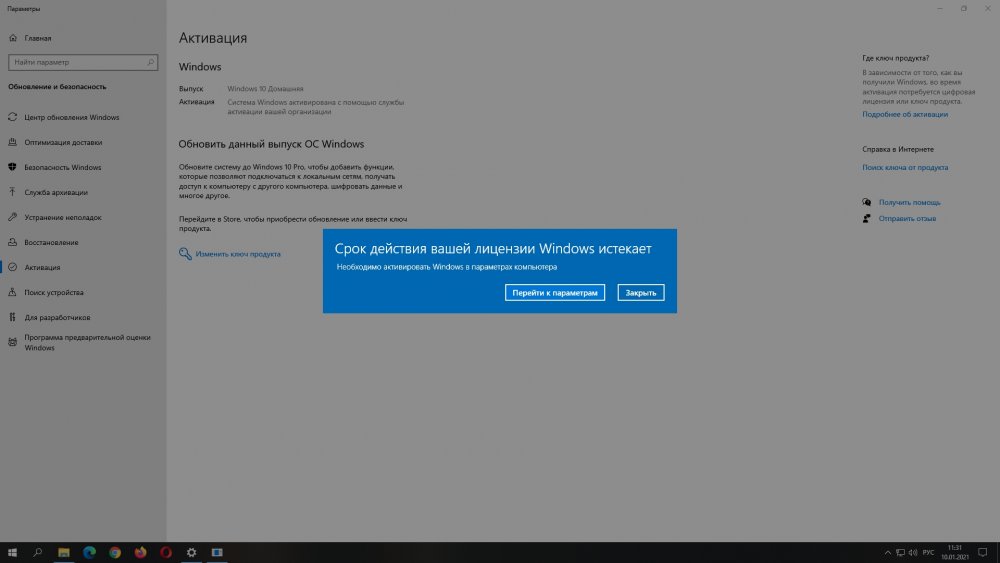Open 'Для разработчиков' settings page
This screenshot has width=1000, height=563.
[57, 317]
